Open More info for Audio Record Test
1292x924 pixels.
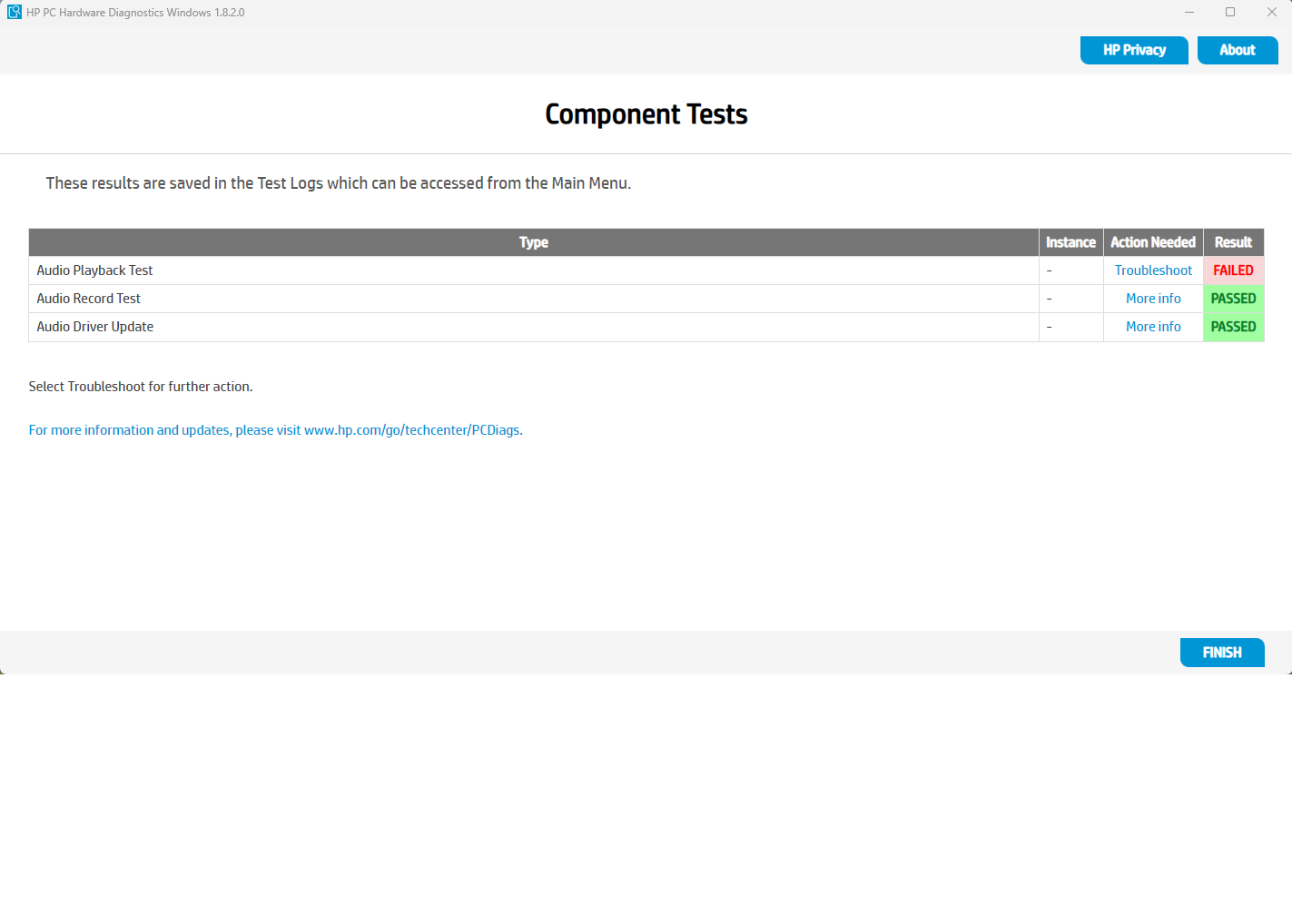point(1153,299)
